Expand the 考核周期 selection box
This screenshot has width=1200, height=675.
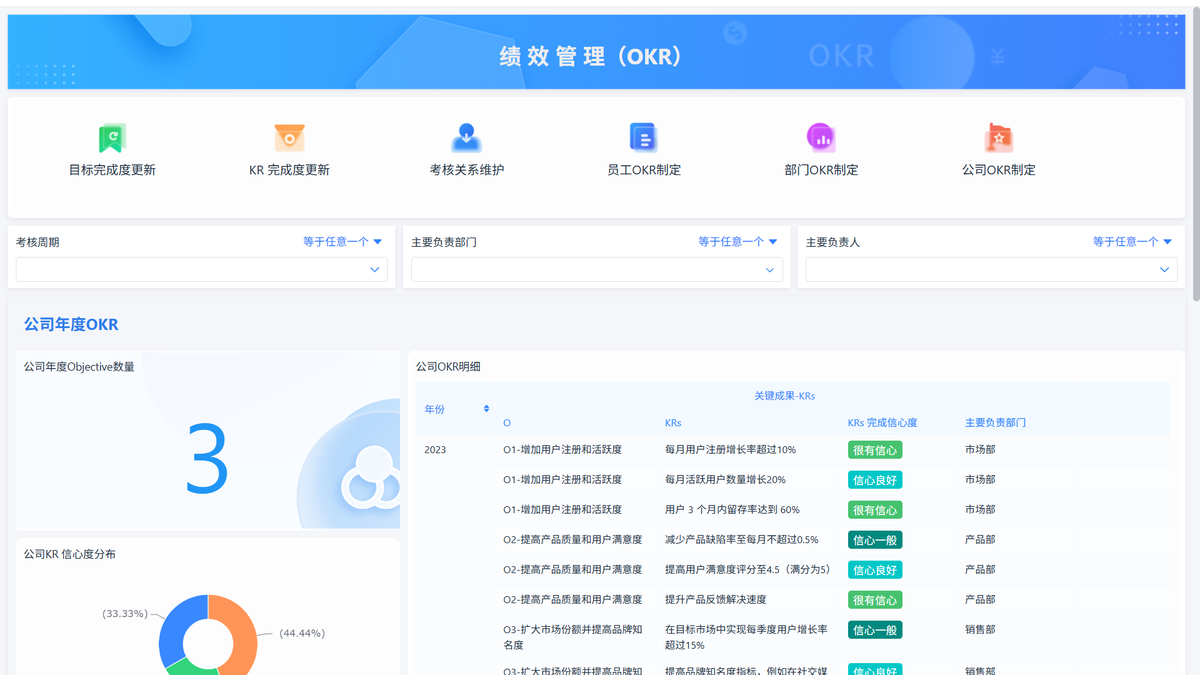click(202, 269)
